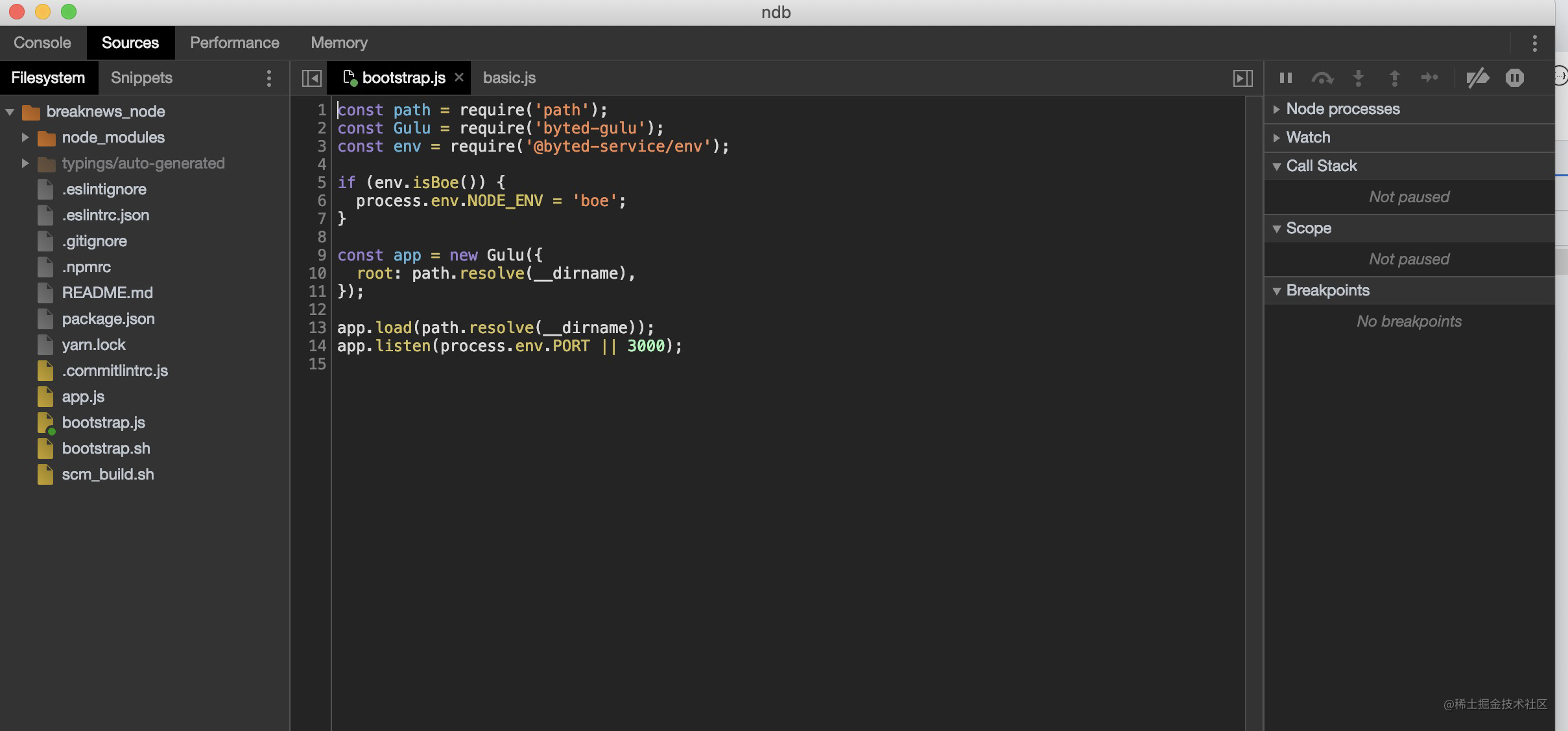Open .eslintignore file
The image size is (1568, 731).
(104, 189)
